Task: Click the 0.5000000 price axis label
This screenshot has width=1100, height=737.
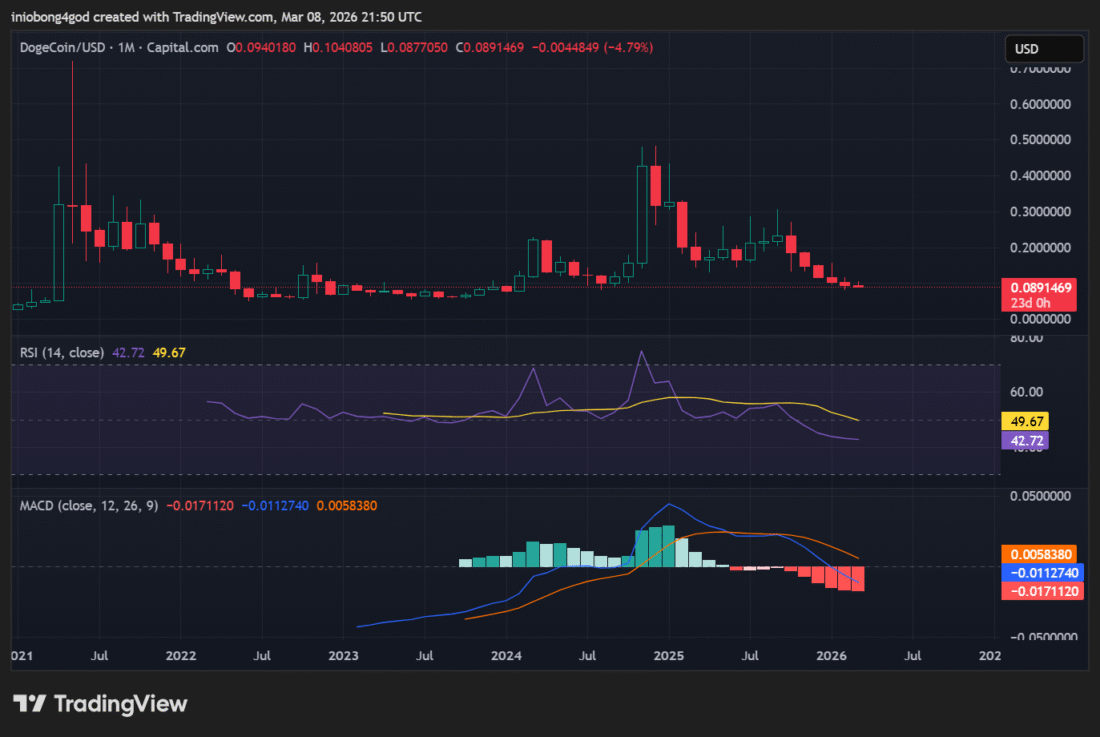Action: (x=1039, y=139)
